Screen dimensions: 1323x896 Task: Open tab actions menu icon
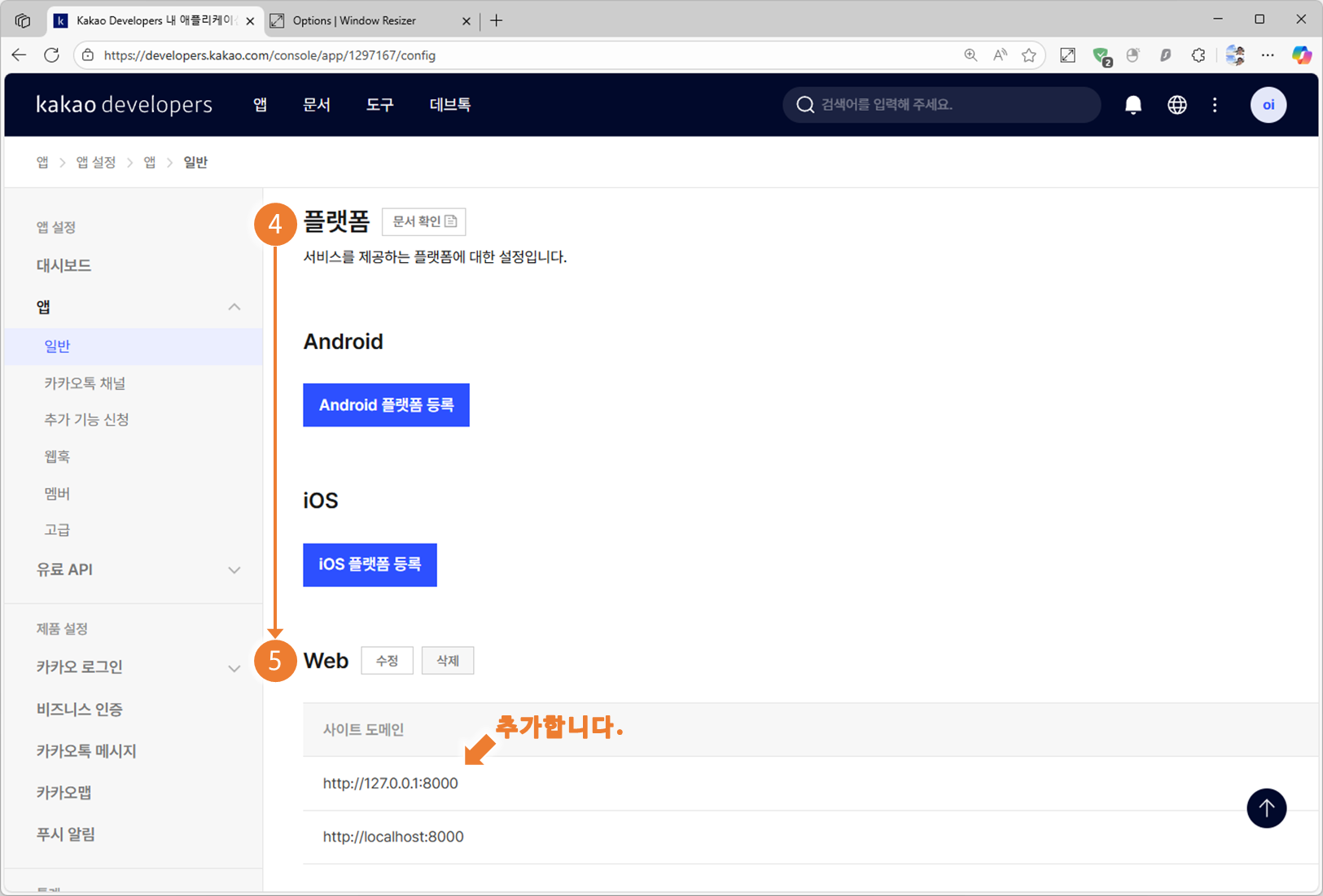coord(23,20)
